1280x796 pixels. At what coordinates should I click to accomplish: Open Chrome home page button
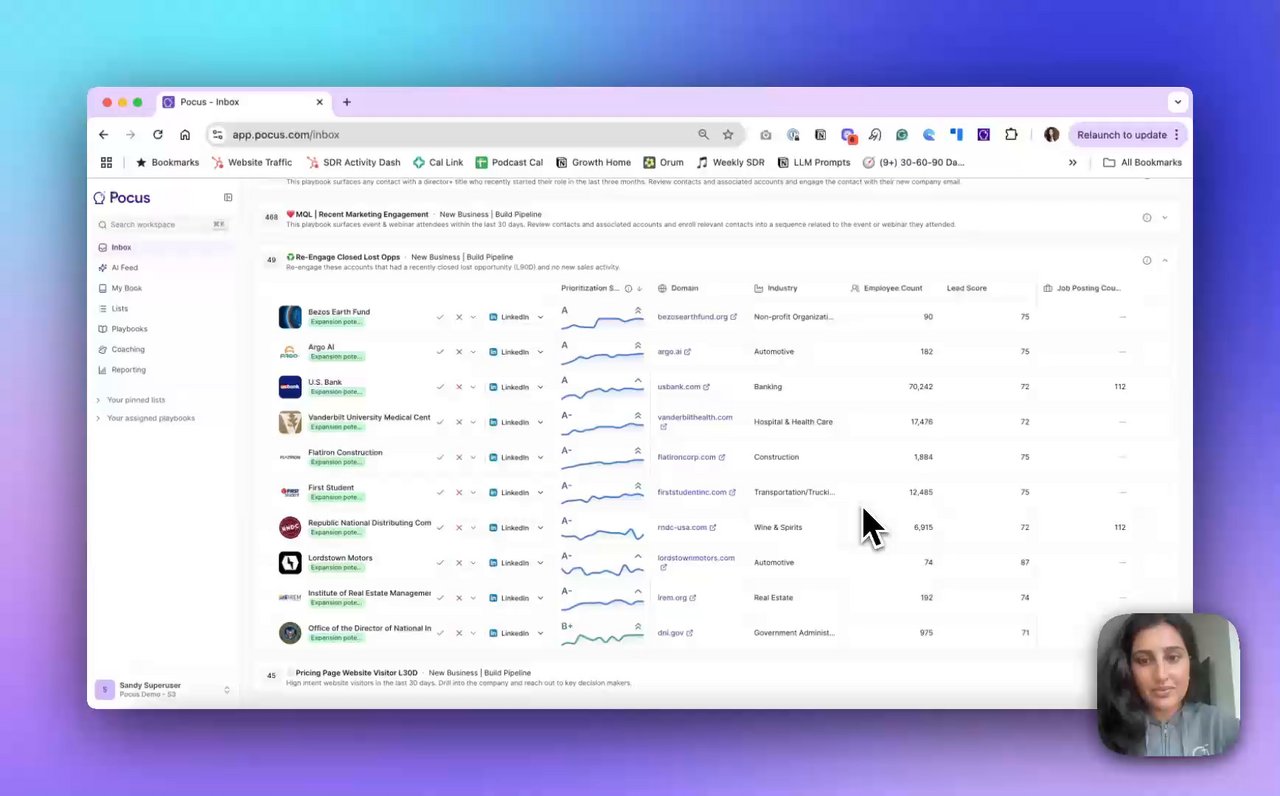185,135
